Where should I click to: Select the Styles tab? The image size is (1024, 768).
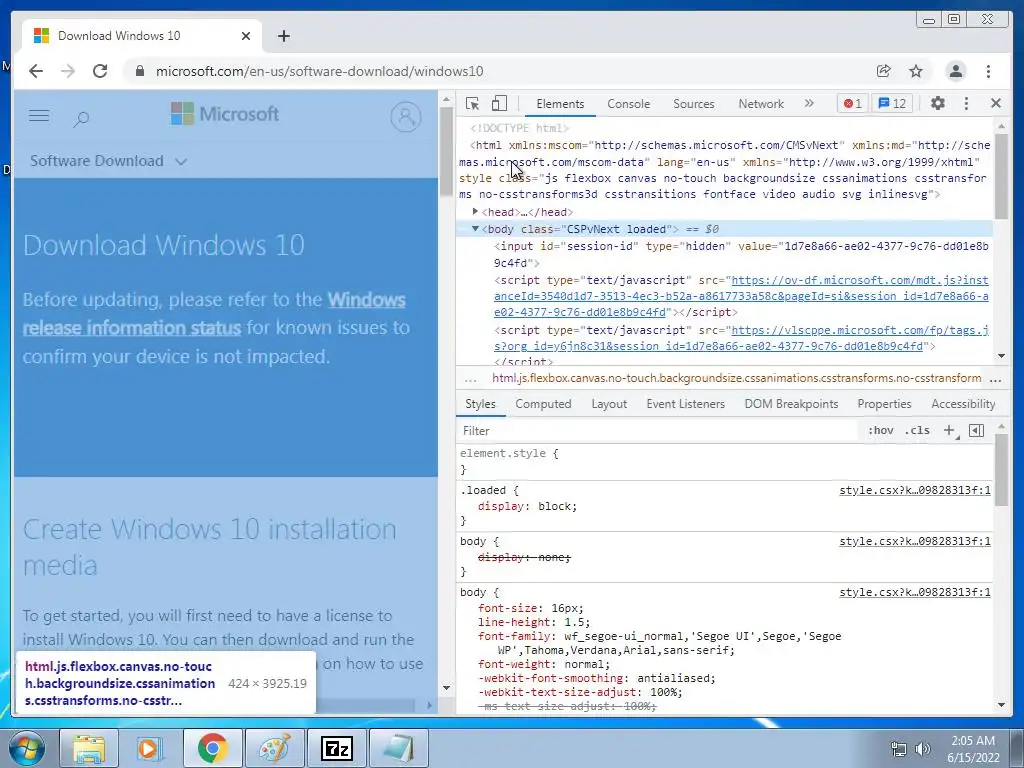pyautogui.click(x=480, y=404)
